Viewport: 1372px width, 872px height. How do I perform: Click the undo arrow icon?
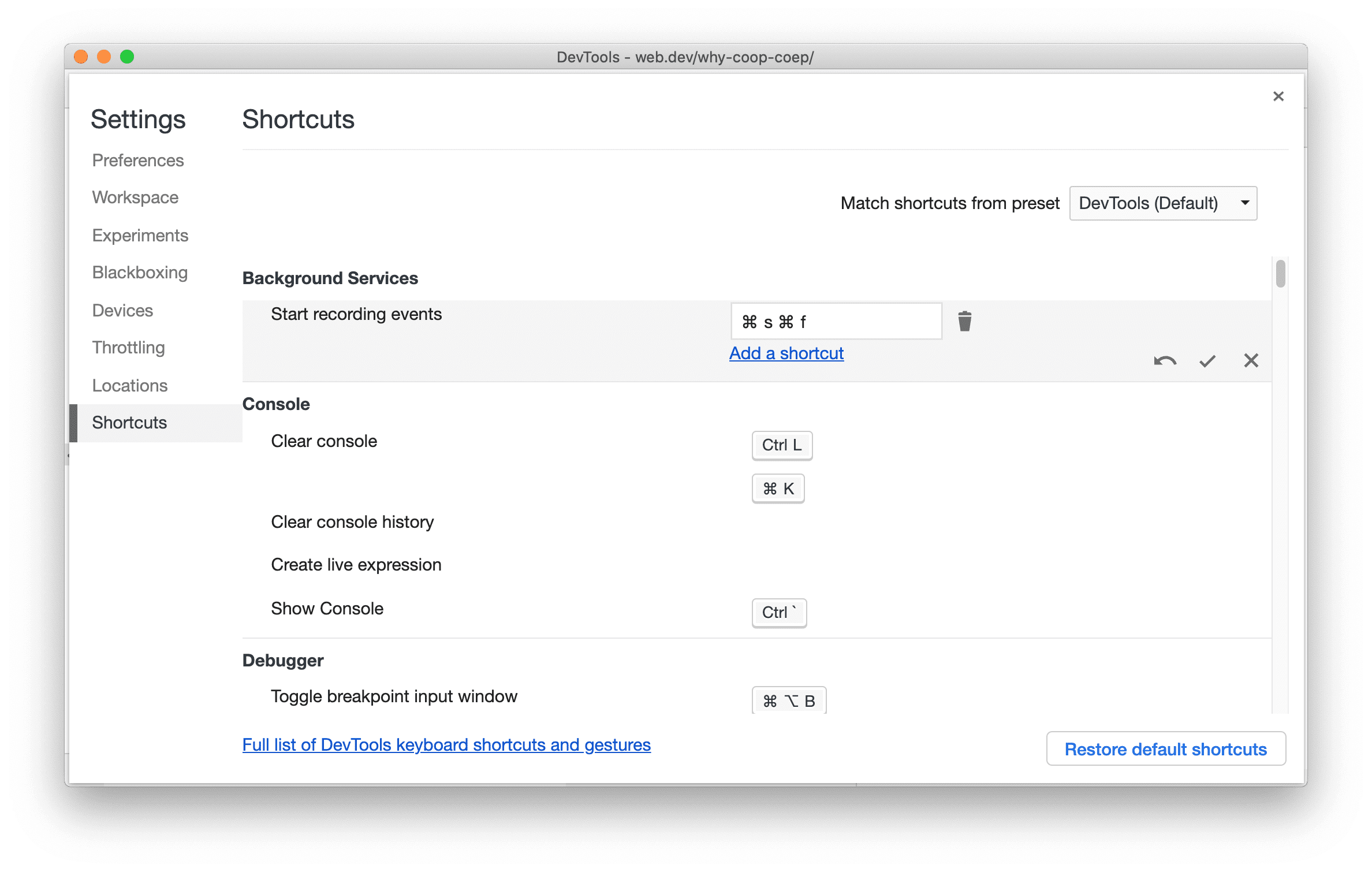pos(1162,360)
